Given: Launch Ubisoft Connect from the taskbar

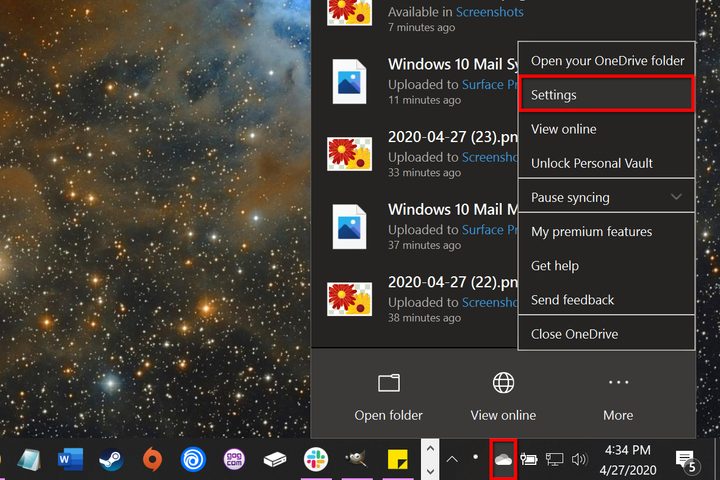Looking at the screenshot, I should point(193,459).
